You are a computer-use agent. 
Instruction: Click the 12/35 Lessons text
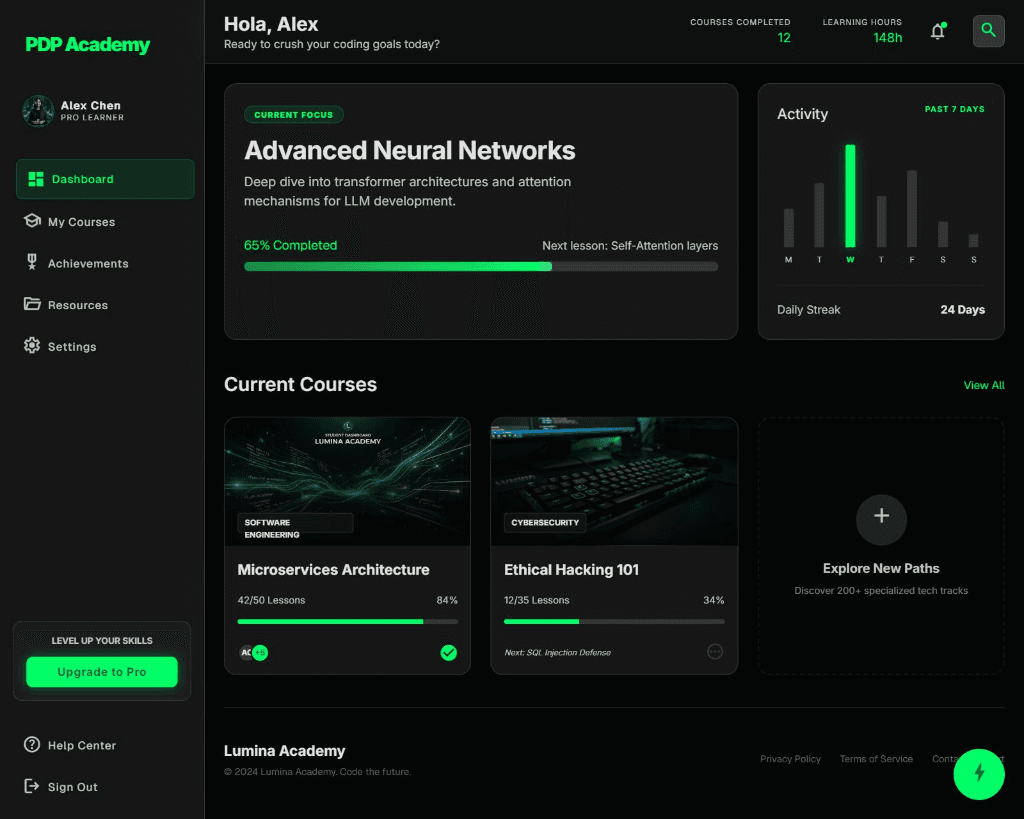tap(536, 600)
